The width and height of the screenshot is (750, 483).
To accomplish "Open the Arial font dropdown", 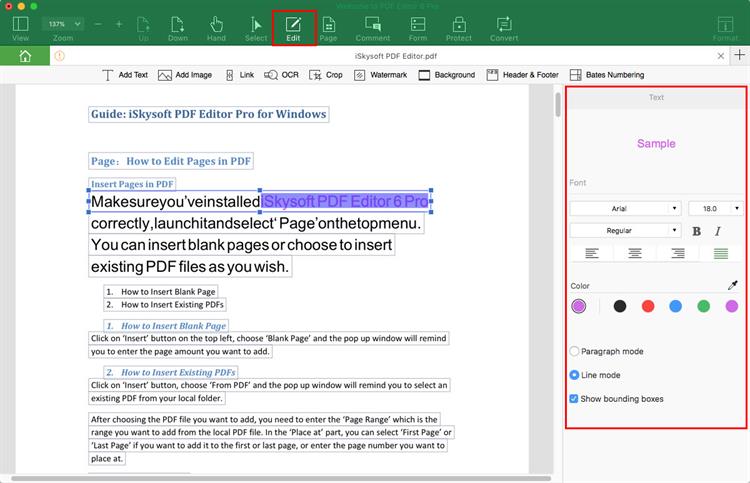I will coord(625,209).
